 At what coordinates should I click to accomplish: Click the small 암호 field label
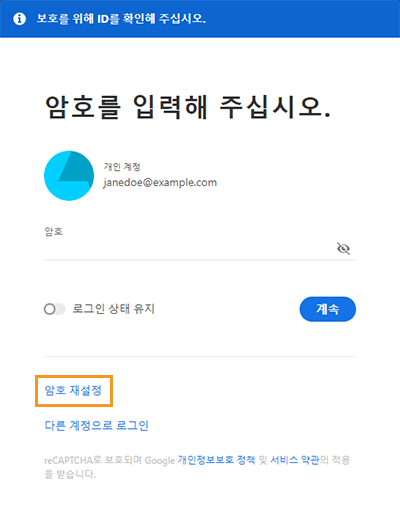(54, 231)
